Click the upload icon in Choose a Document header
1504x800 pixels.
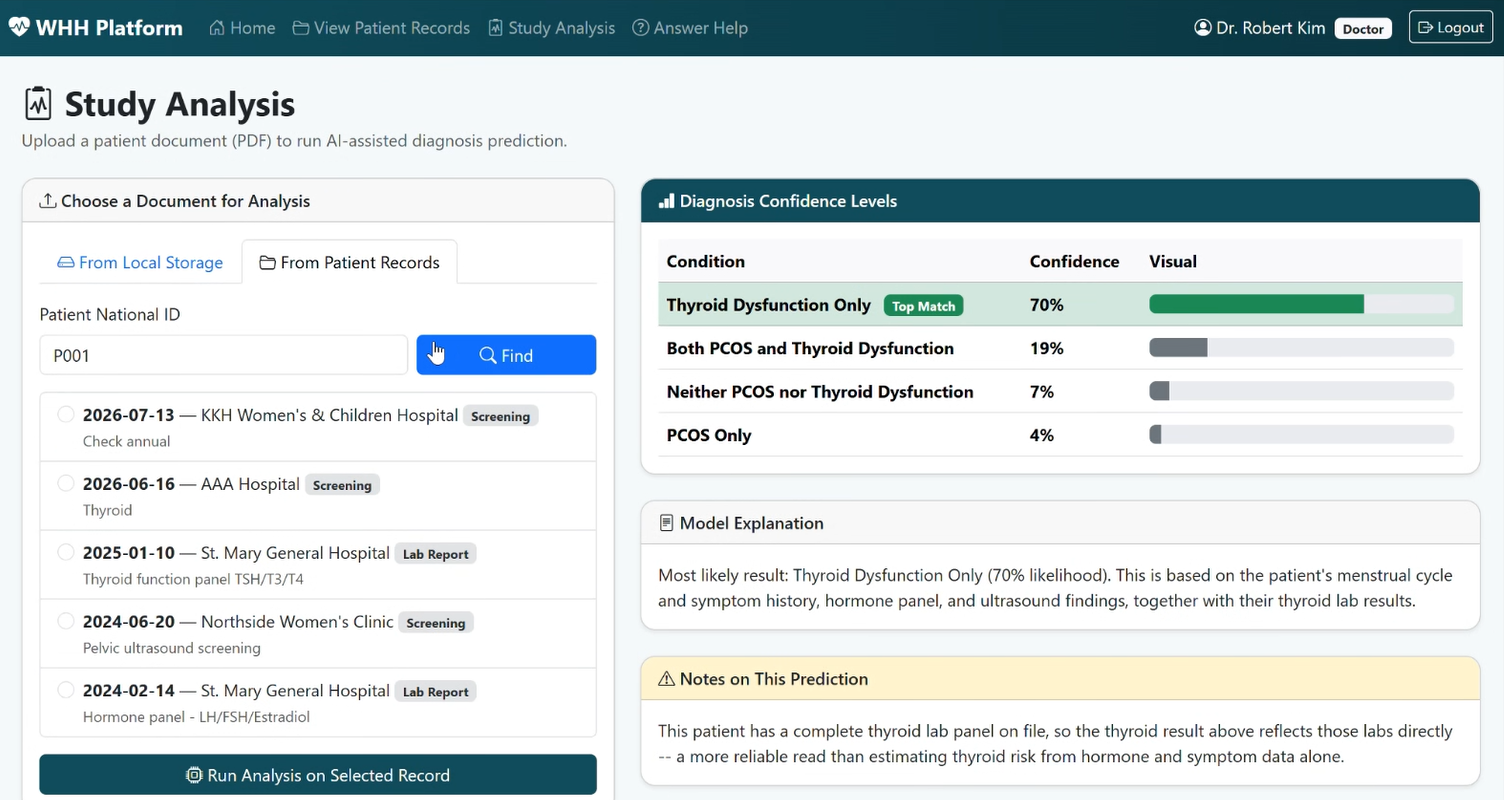pos(47,201)
